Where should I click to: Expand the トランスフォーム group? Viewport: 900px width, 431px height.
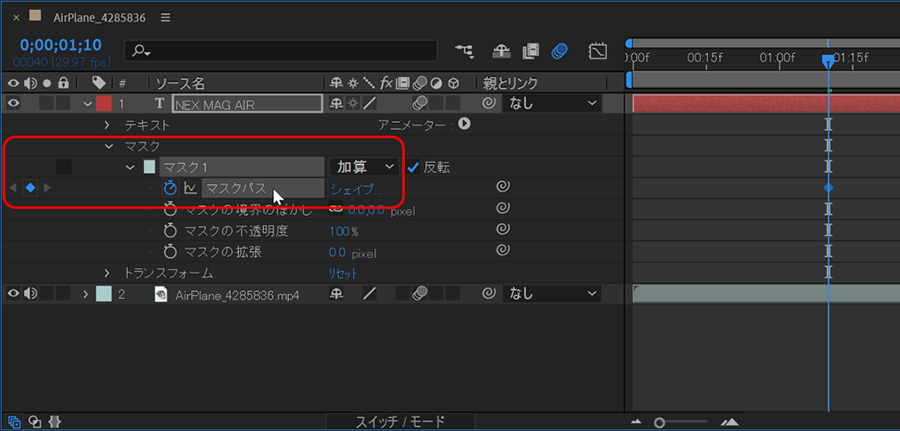click(107, 273)
